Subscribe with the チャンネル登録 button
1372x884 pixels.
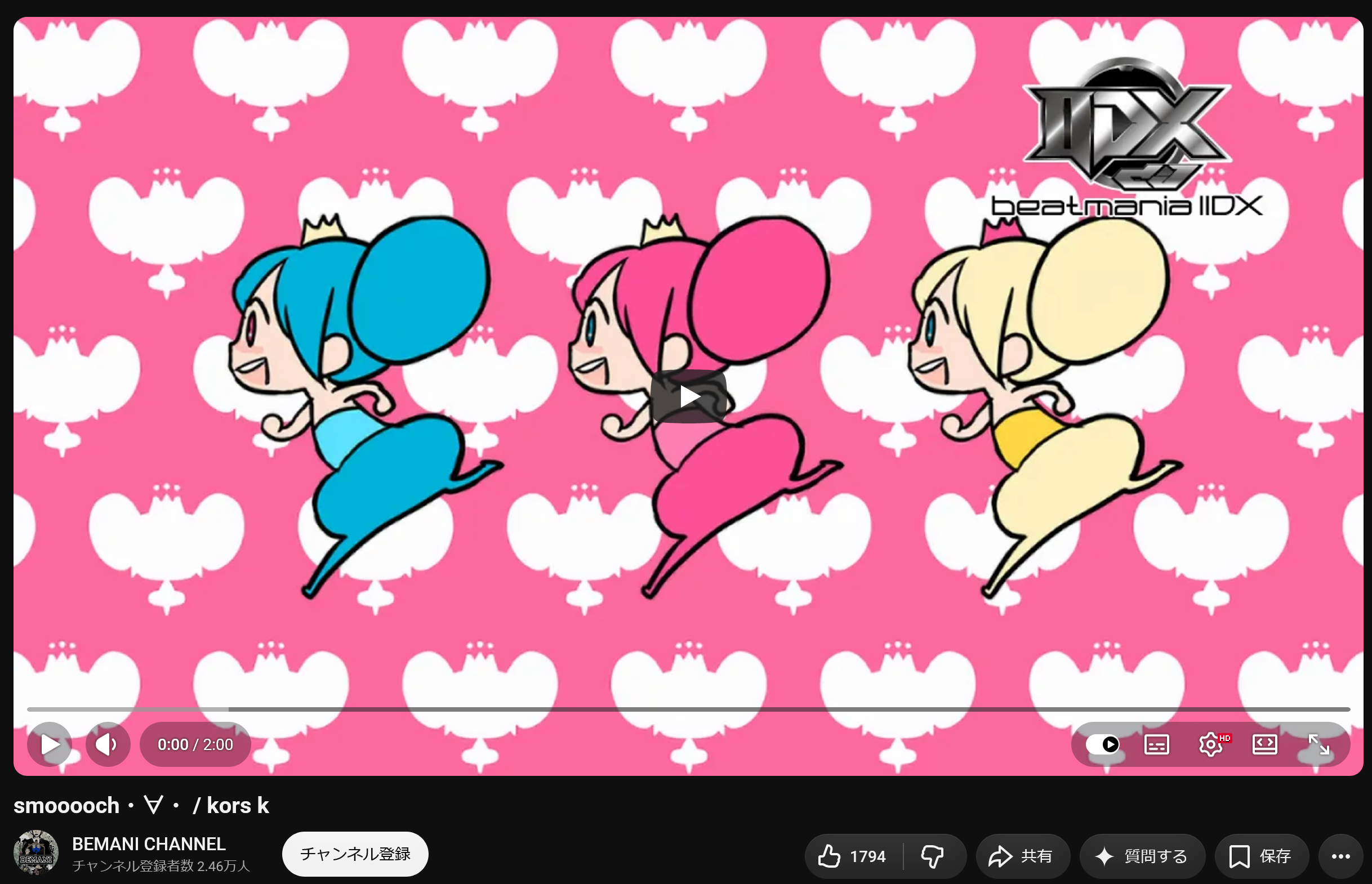point(355,854)
